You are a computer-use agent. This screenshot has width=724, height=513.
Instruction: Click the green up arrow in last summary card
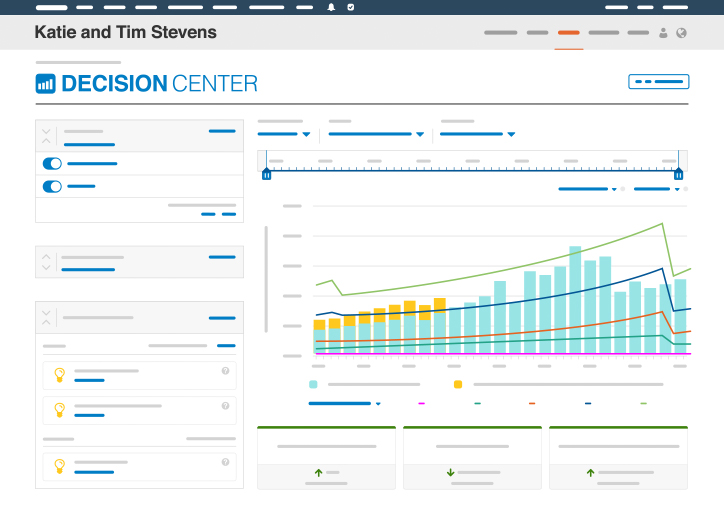pyautogui.click(x=591, y=473)
